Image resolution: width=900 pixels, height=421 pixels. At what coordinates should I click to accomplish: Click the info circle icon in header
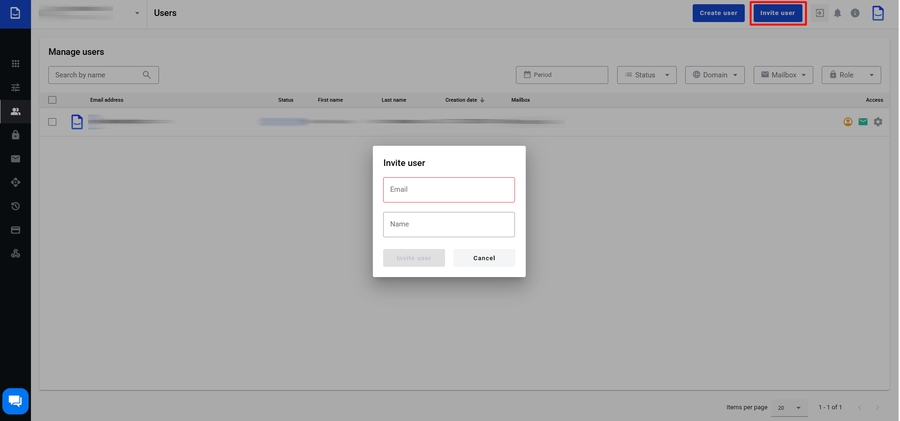(x=855, y=13)
